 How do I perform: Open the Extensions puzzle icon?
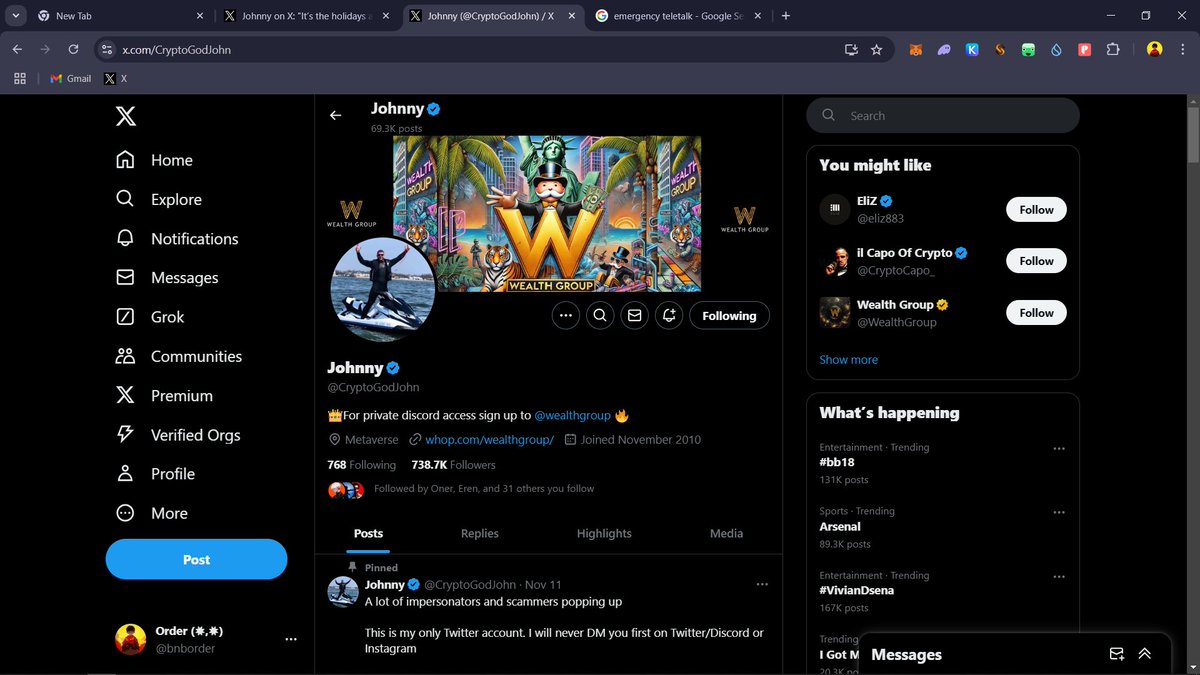[x=1113, y=49]
